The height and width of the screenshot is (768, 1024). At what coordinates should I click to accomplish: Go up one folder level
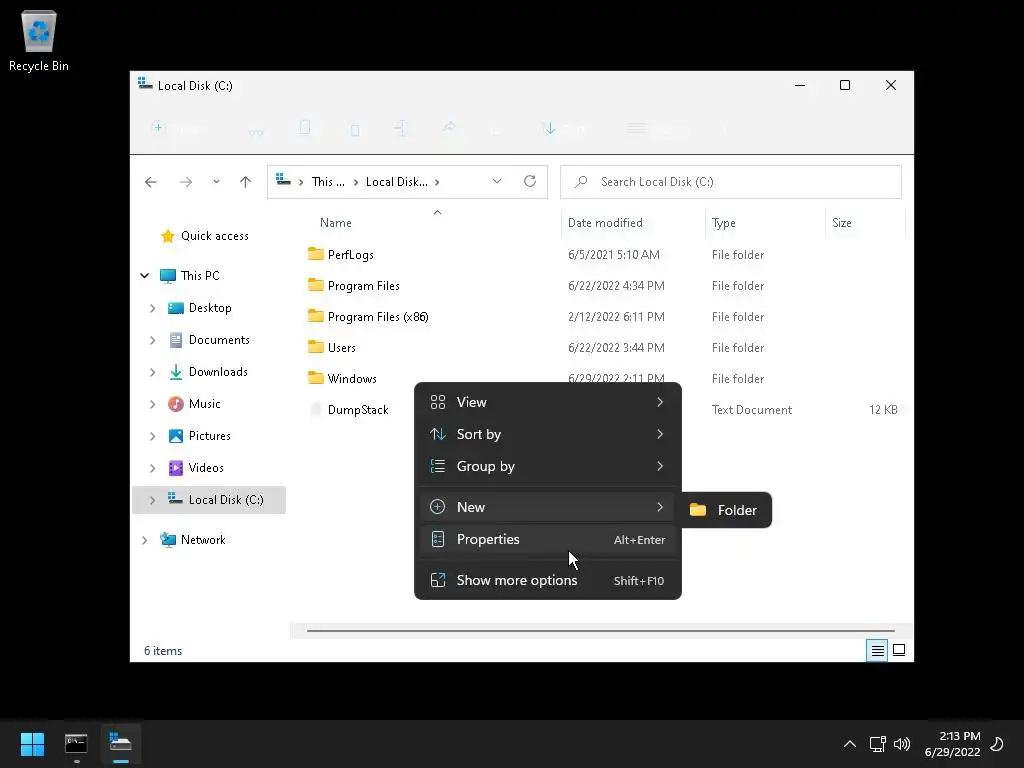coord(246,182)
